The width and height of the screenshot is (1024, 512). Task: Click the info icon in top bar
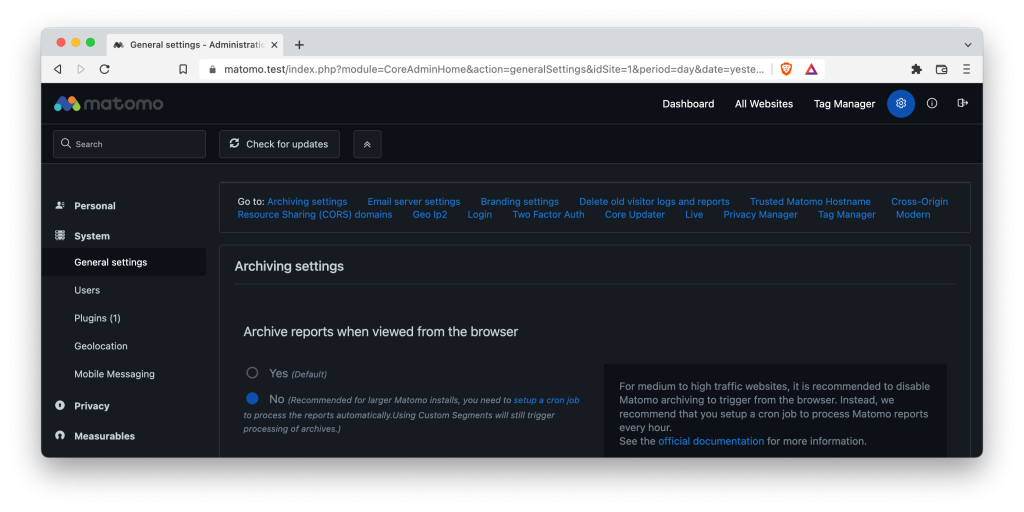point(932,104)
